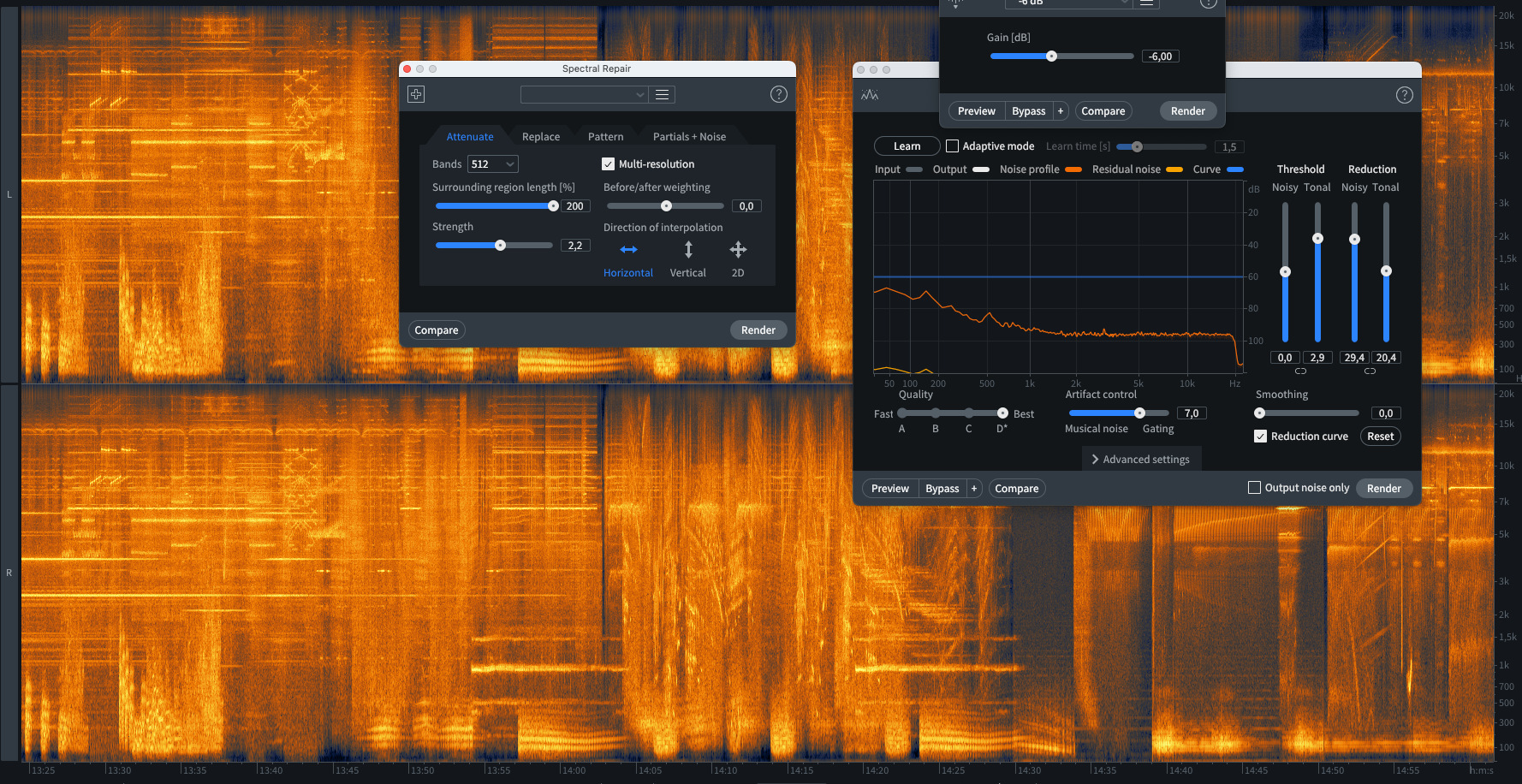The width and height of the screenshot is (1522, 784).
Task: Disable Multi-resolution checkbox
Action: pyautogui.click(x=609, y=164)
